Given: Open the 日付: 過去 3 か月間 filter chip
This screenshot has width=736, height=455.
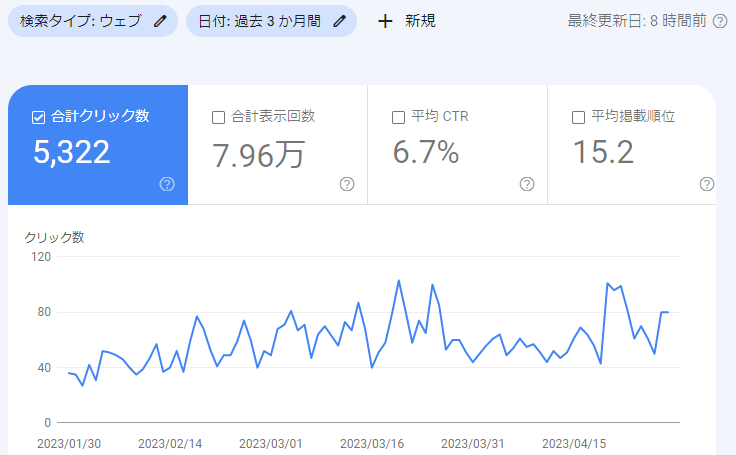Looking at the screenshot, I should pyautogui.click(x=271, y=21).
